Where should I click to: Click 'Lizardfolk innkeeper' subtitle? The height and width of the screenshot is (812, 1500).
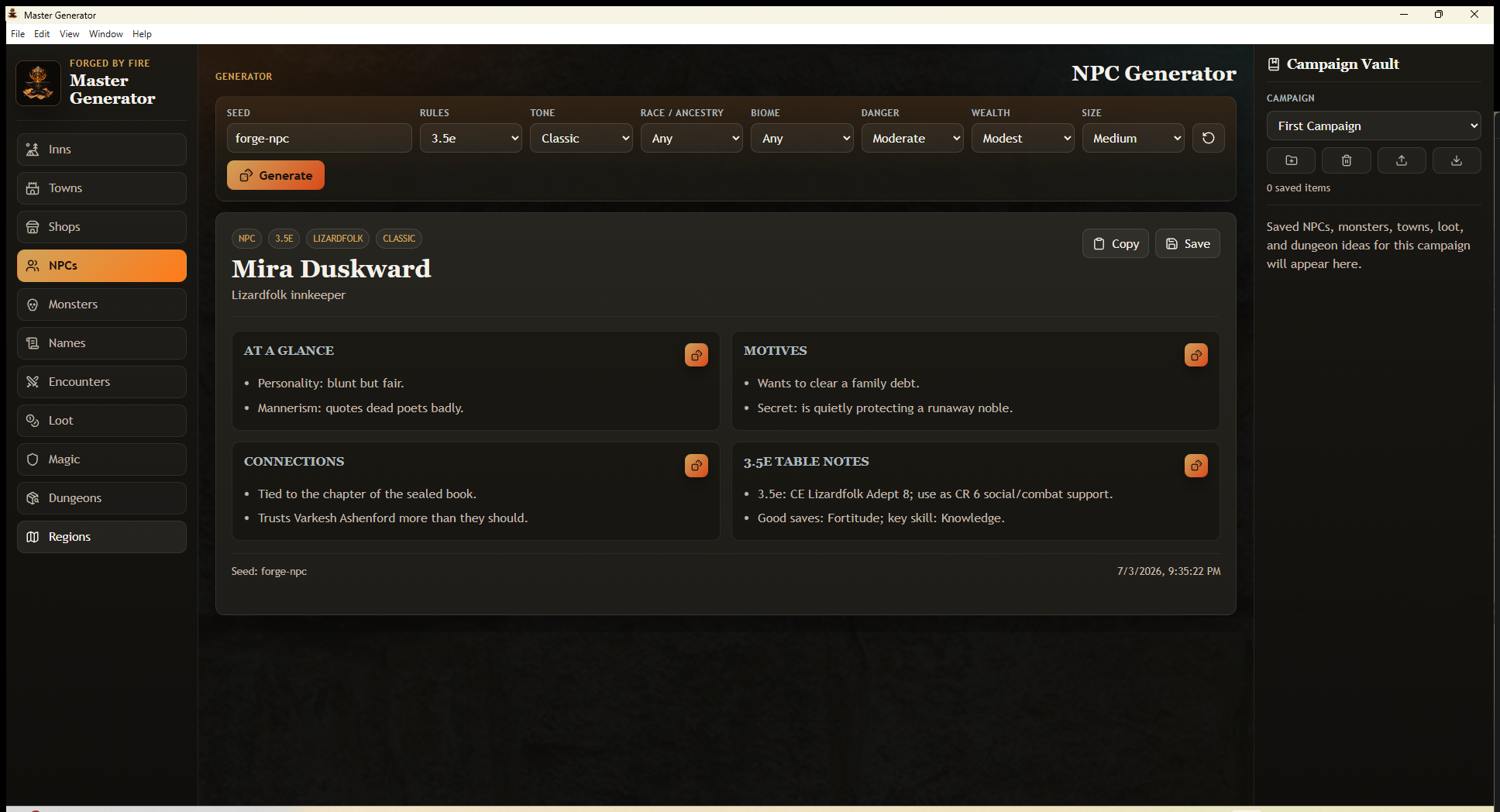(x=288, y=295)
